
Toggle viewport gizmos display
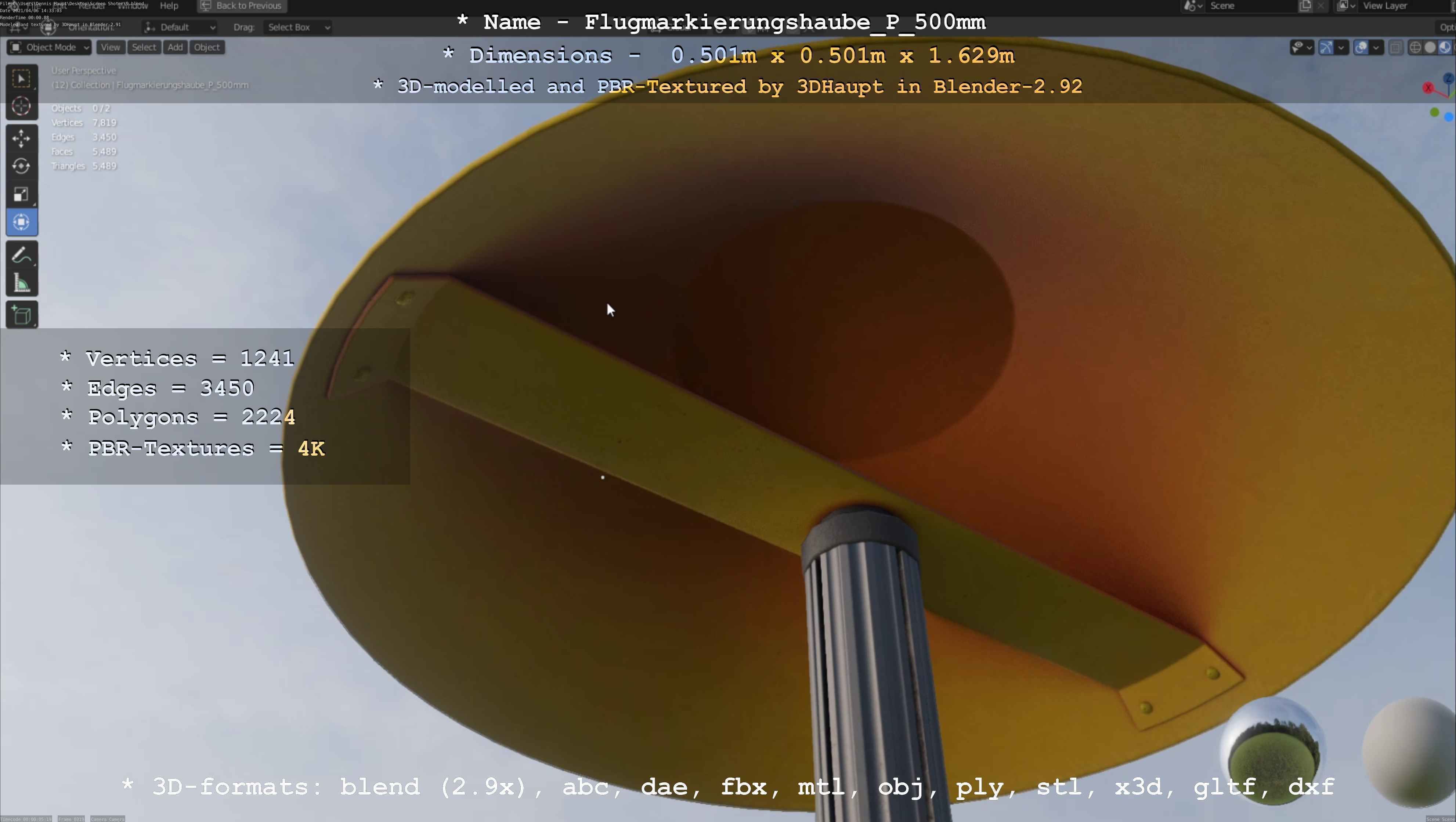tap(1327, 47)
